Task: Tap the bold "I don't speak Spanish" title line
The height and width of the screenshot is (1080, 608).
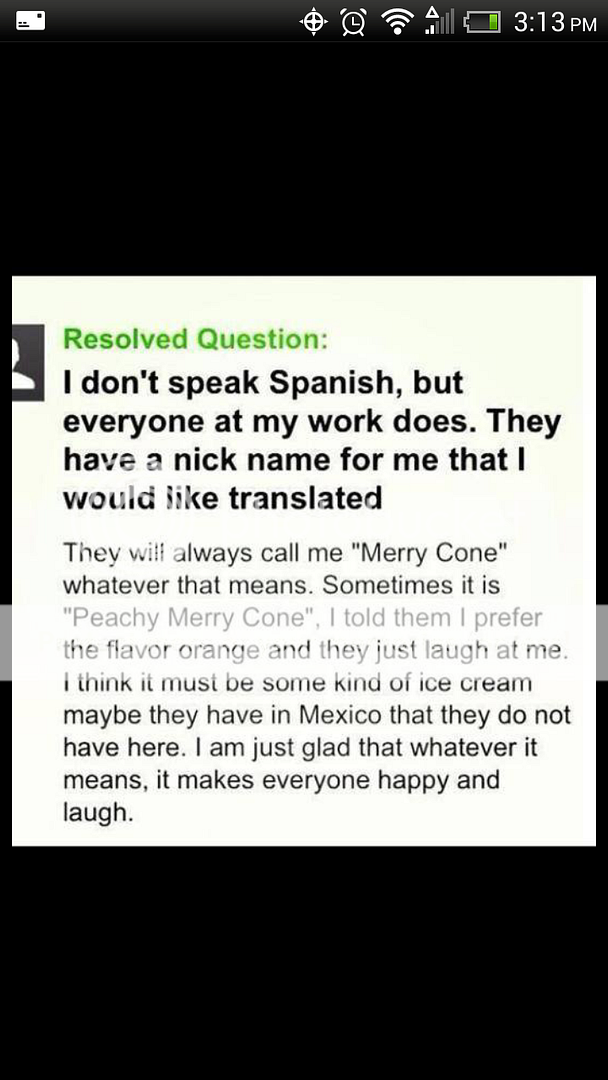Action: coord(263,384)
